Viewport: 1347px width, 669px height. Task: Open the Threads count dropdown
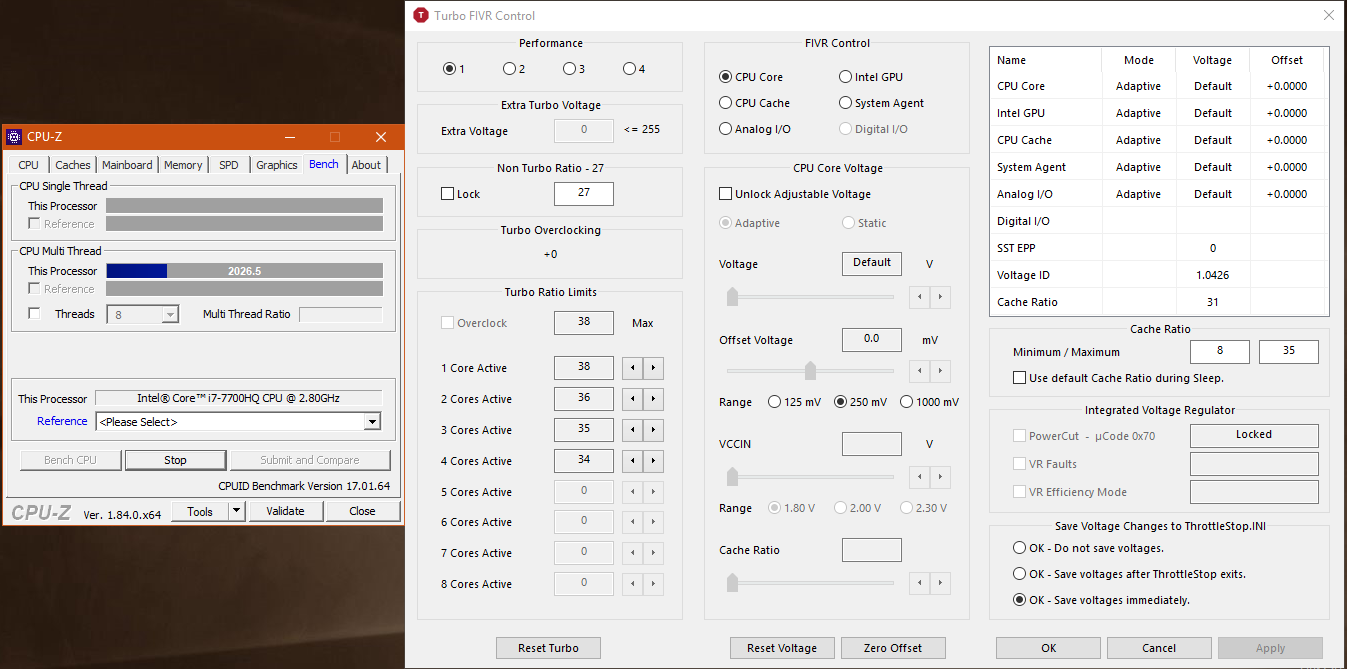pos(170,314)
